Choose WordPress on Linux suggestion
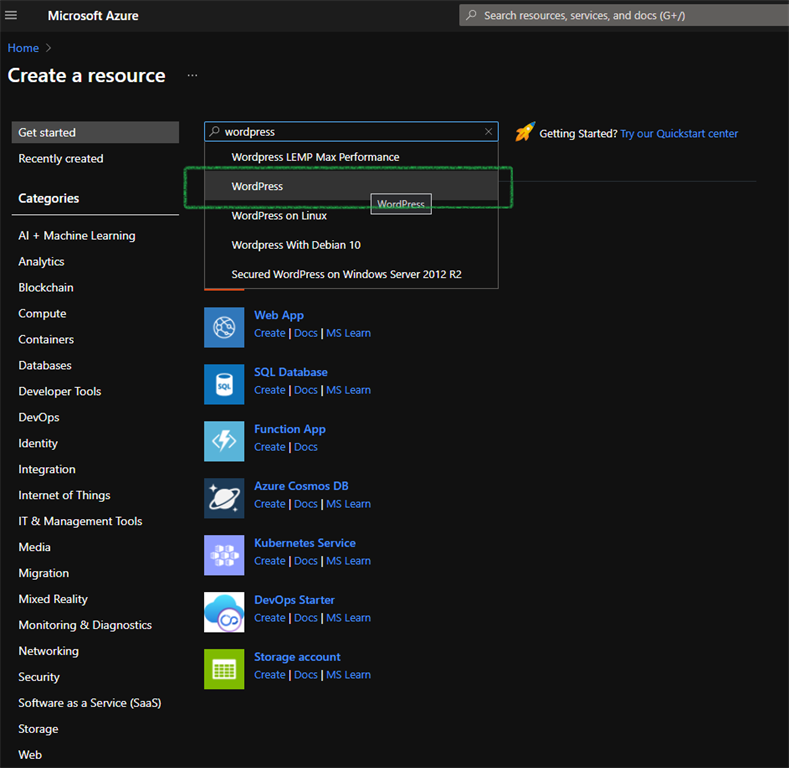 (x=351, y=215)
